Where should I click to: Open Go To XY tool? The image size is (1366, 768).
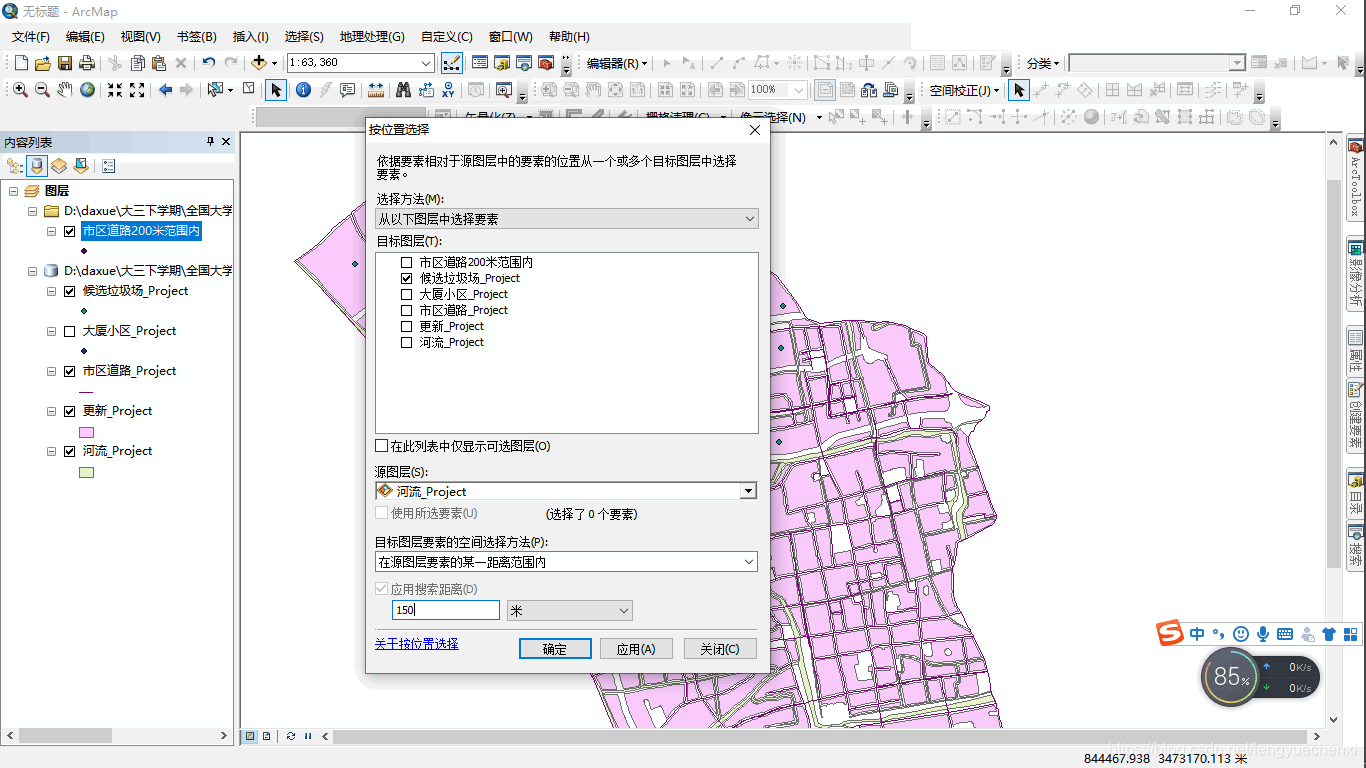tap(448, 90)
